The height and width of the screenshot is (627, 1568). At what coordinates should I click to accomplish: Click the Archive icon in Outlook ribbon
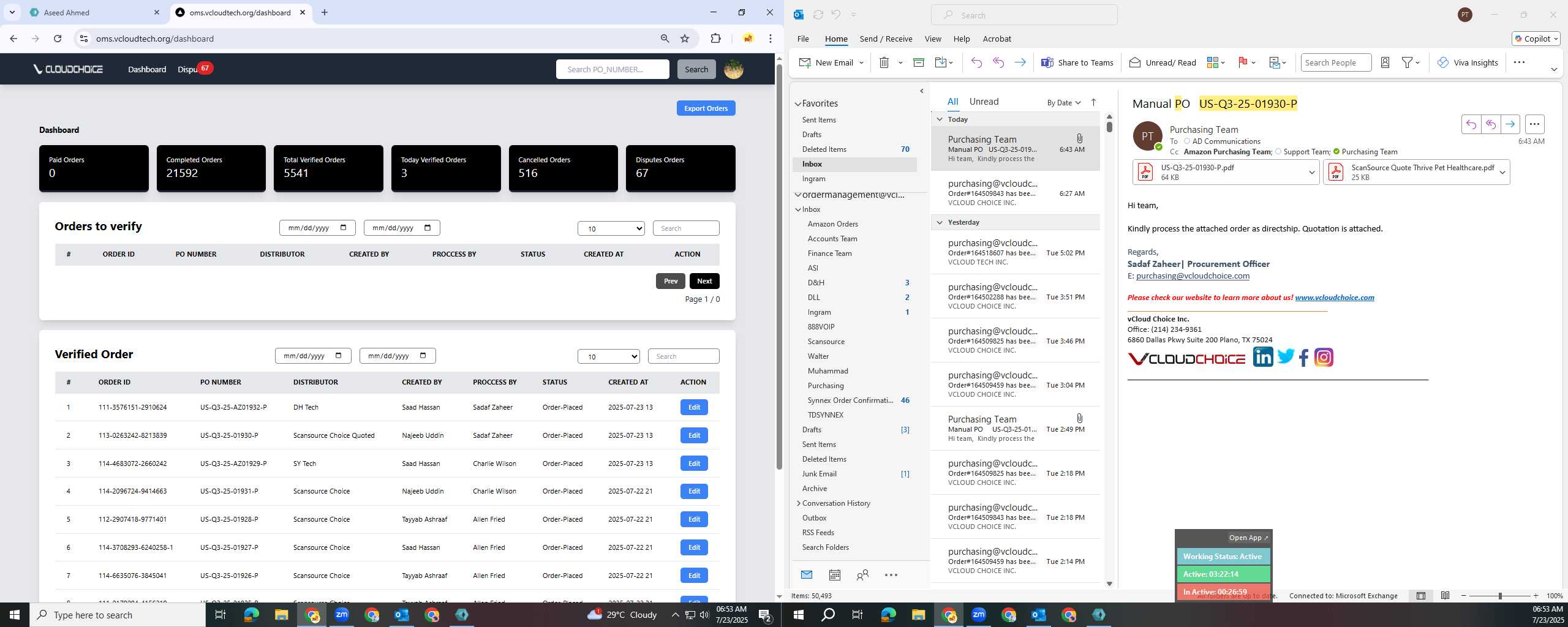coord(918,62)
